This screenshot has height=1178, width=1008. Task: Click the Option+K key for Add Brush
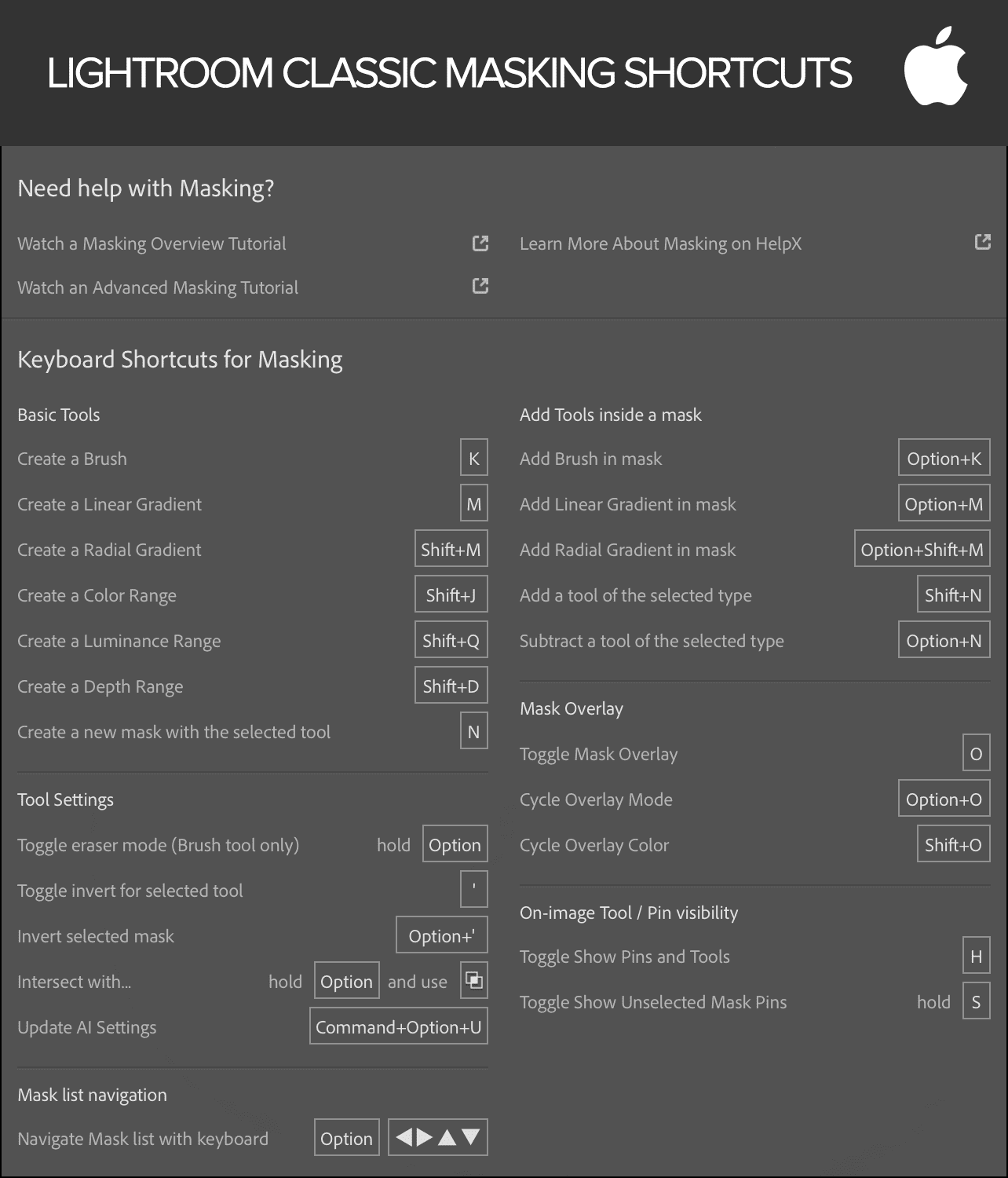[x=944, y=457]
